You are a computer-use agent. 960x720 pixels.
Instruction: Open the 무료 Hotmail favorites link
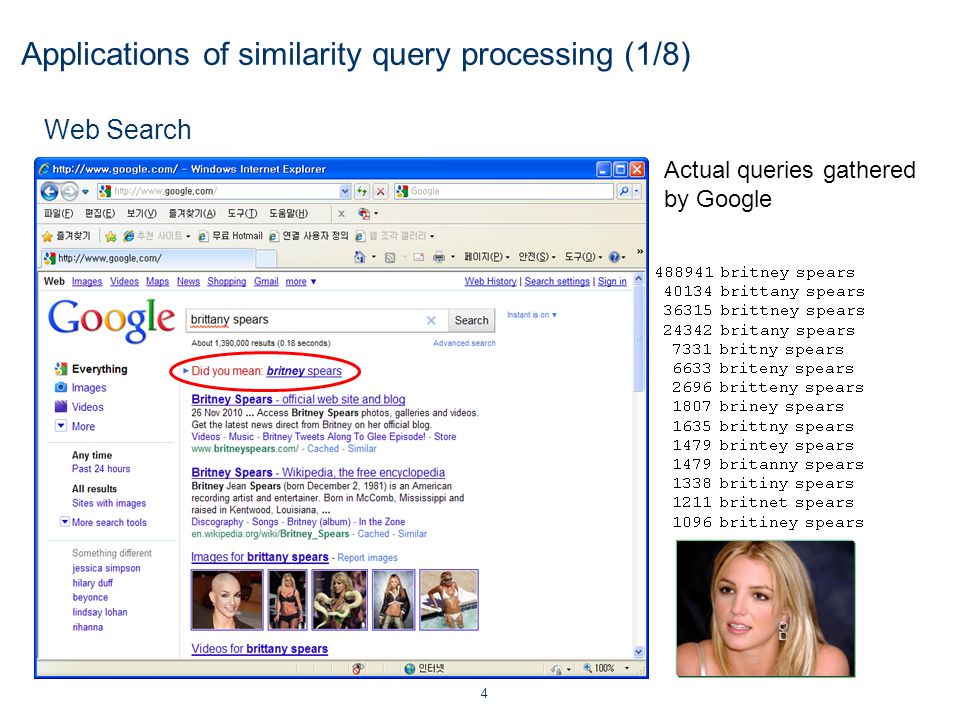pos(231,236)
